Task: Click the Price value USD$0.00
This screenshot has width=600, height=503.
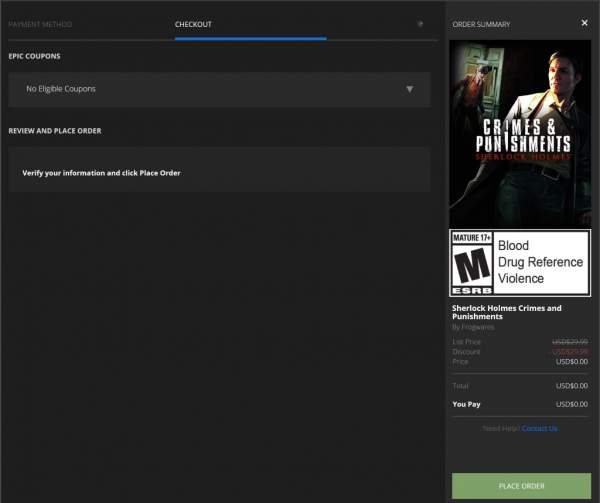Action: pos(572,361)
